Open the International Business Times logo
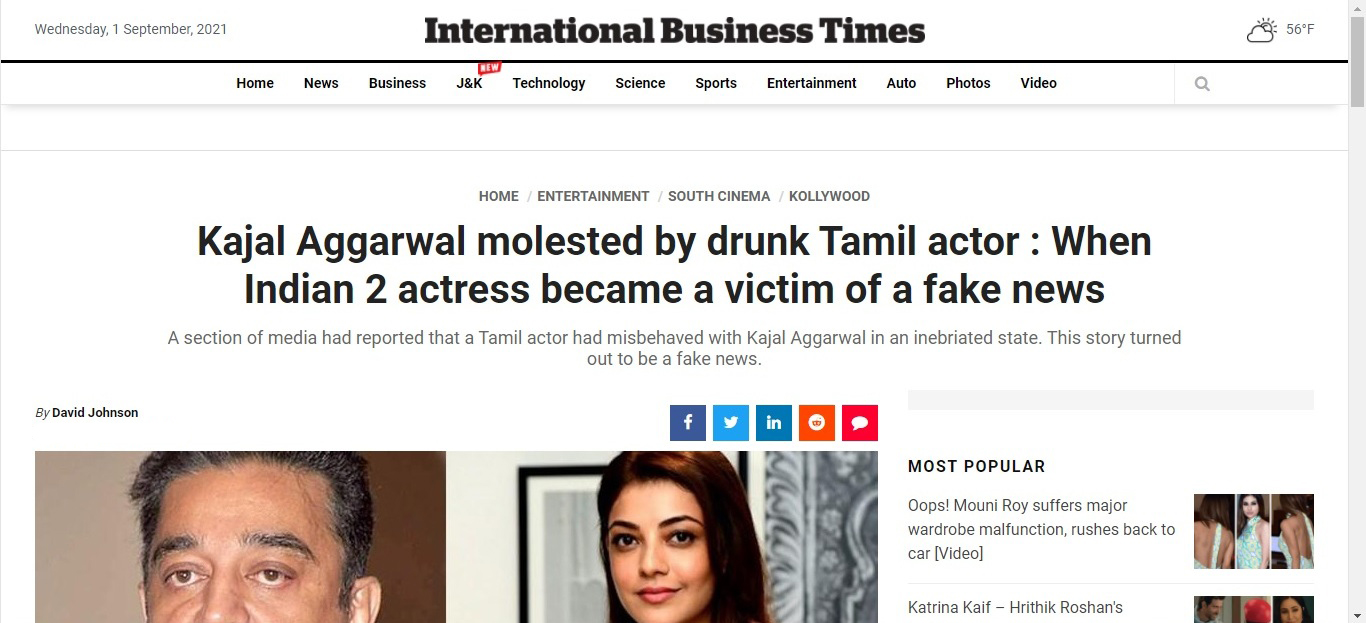Viewport: 1366px width, 623px height. pos(674,31)
